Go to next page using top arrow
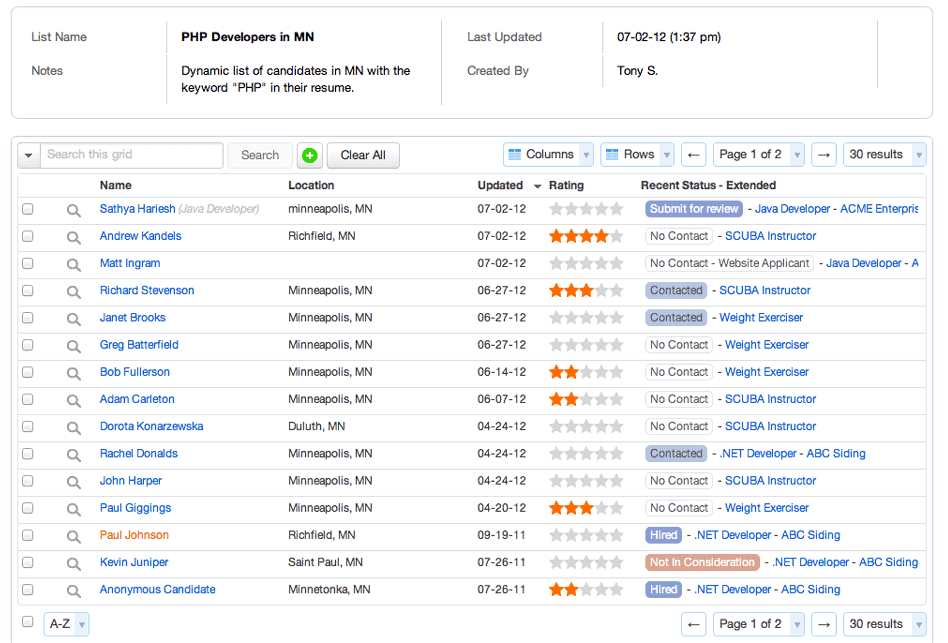This screenshot has height=643, width=948. pyautogui.click(x=823, y=155)
